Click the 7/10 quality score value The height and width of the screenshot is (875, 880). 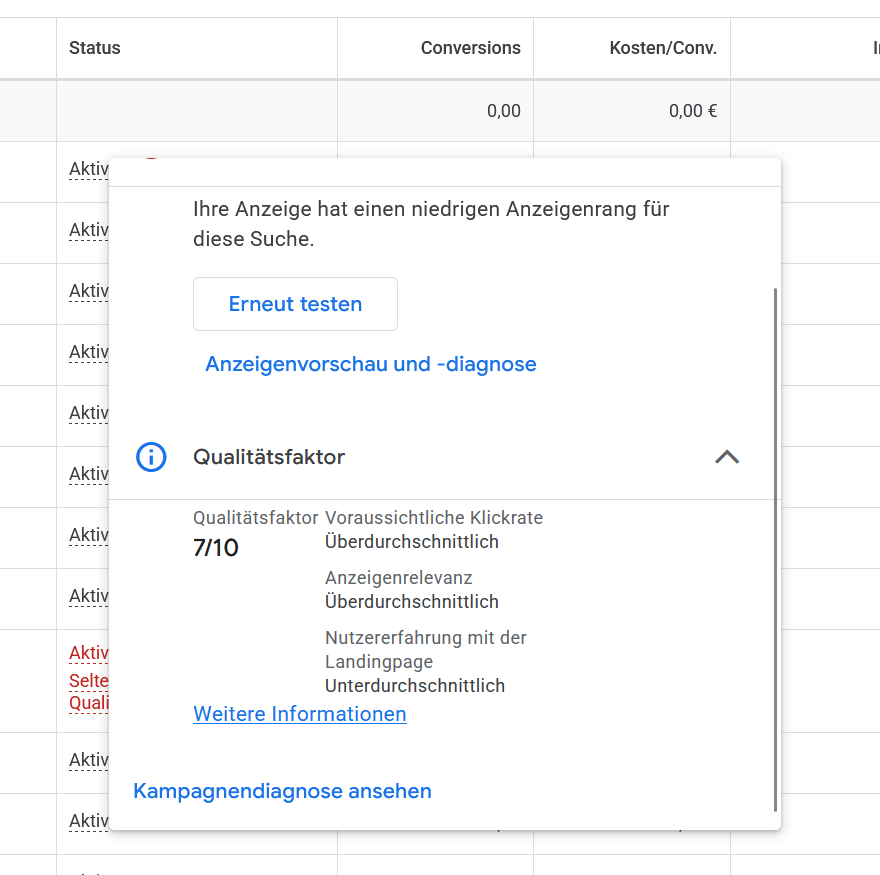pyautogui.click(x=216, y=547)
